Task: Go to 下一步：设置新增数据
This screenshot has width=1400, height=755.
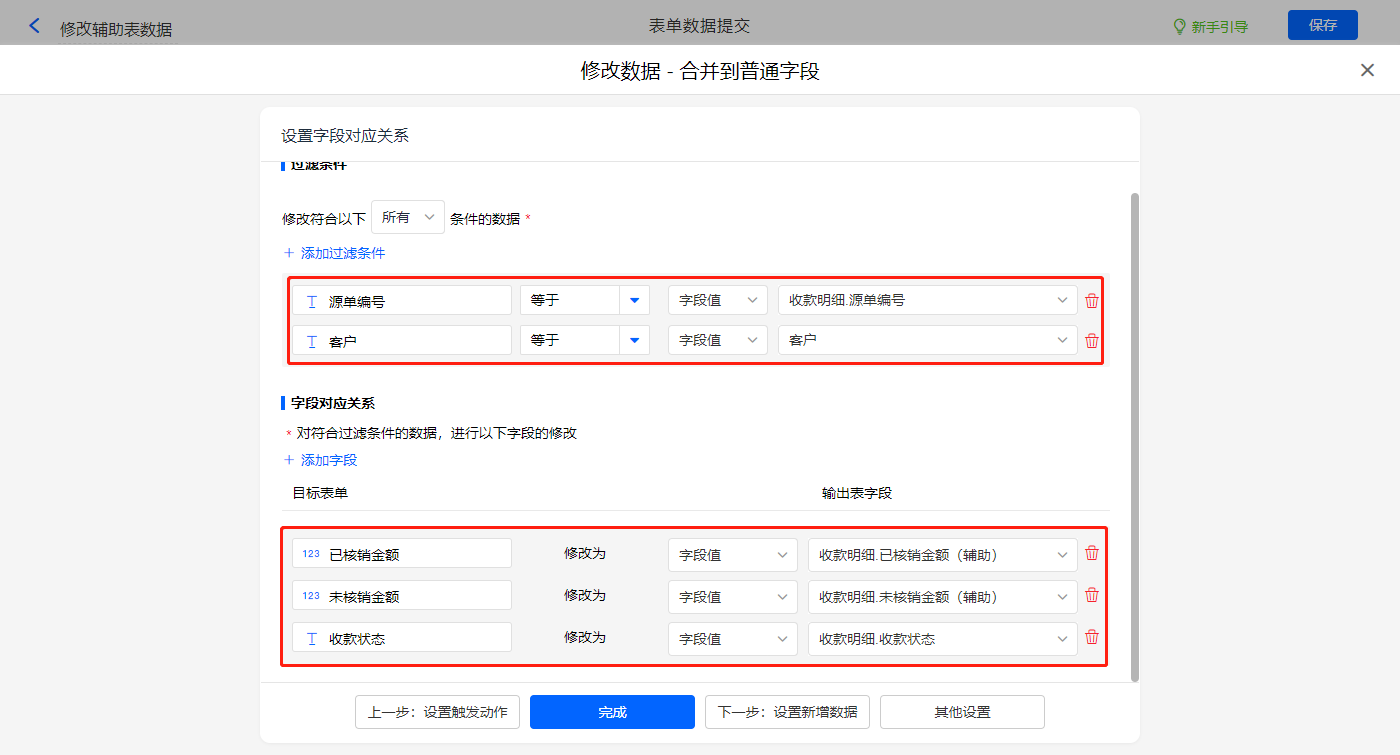Action: tap(787, 712)
